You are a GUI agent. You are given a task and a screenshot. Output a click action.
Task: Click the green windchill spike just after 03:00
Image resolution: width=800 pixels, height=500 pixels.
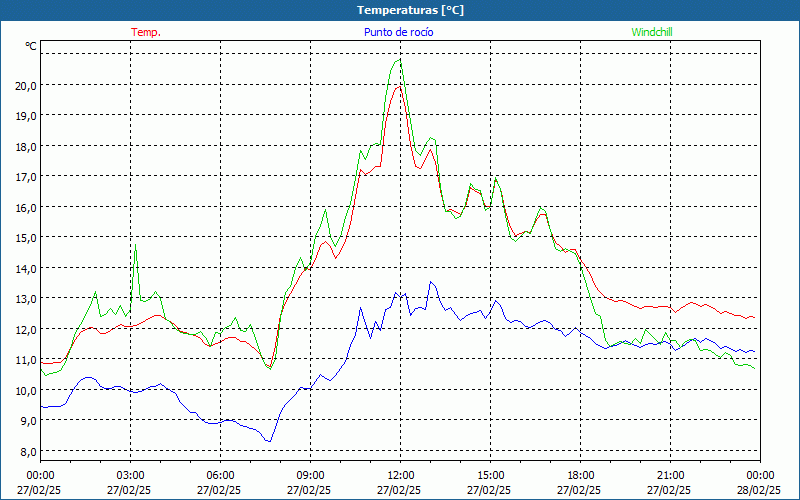click(x=135, y=245)
